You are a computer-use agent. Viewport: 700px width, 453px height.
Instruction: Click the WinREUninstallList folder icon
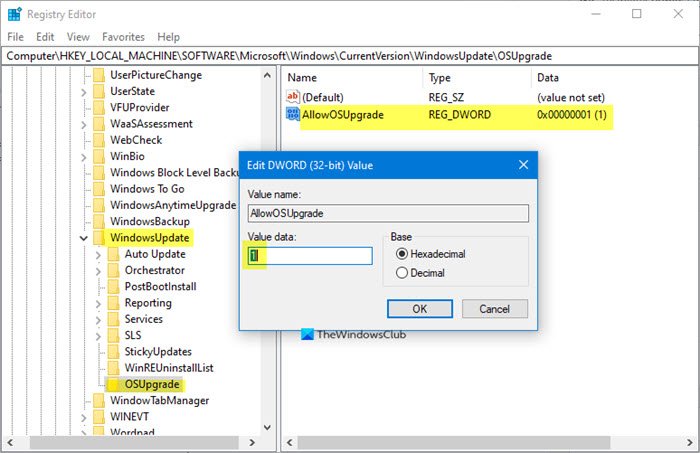point(113,368)
